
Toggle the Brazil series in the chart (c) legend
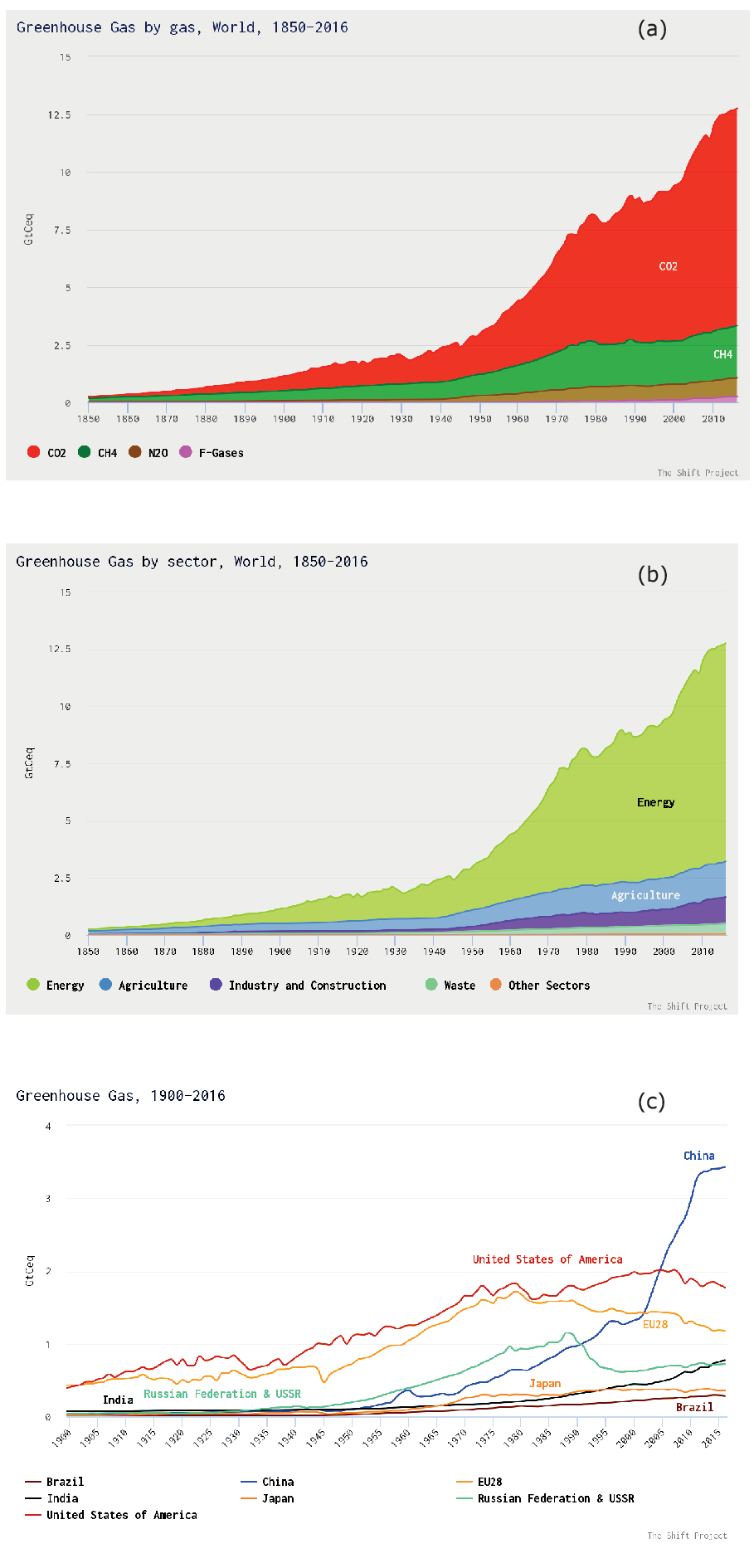(x=55, y=1482)
